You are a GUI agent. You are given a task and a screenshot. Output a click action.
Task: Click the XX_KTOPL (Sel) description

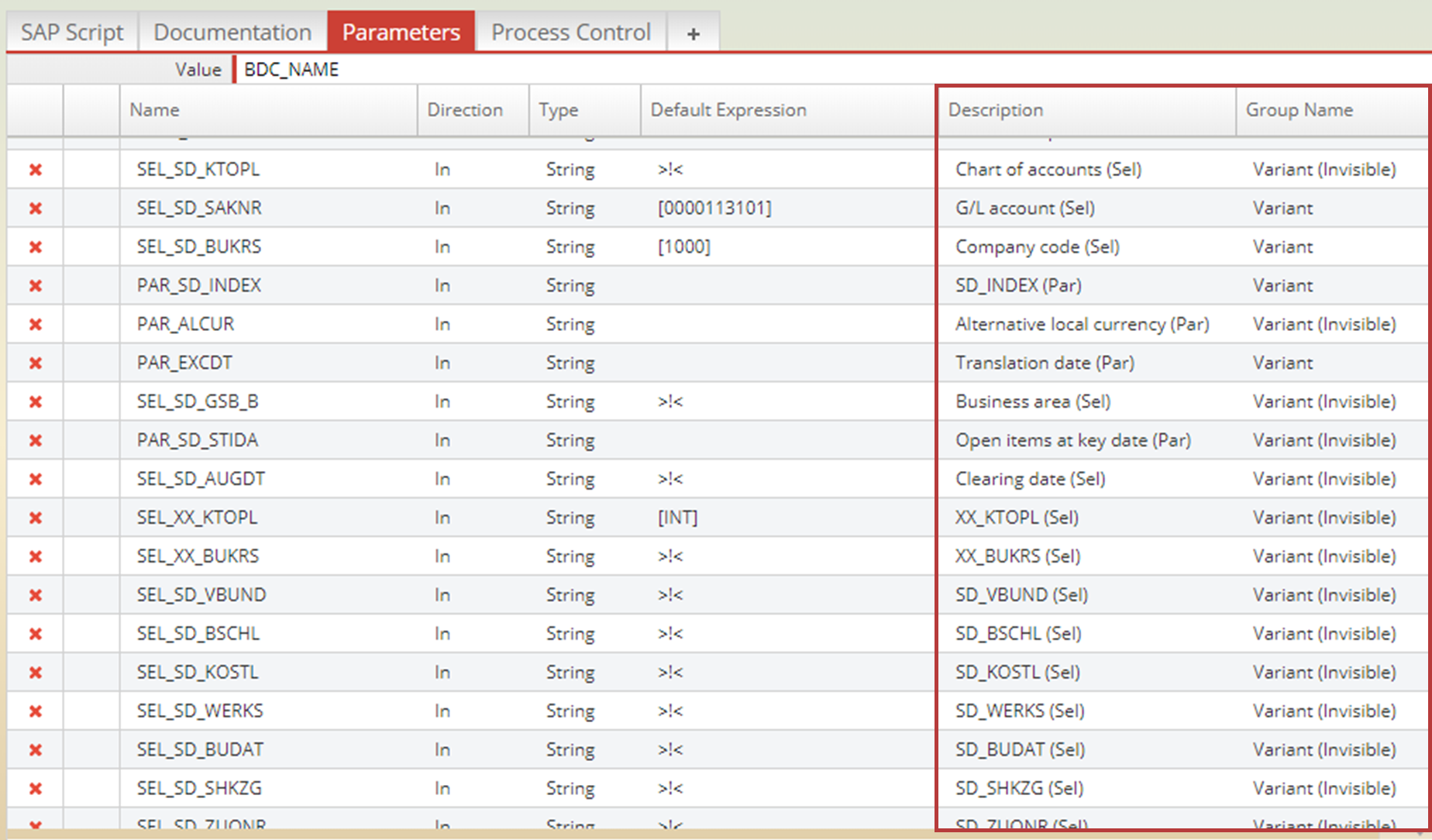pos(1017,518)
